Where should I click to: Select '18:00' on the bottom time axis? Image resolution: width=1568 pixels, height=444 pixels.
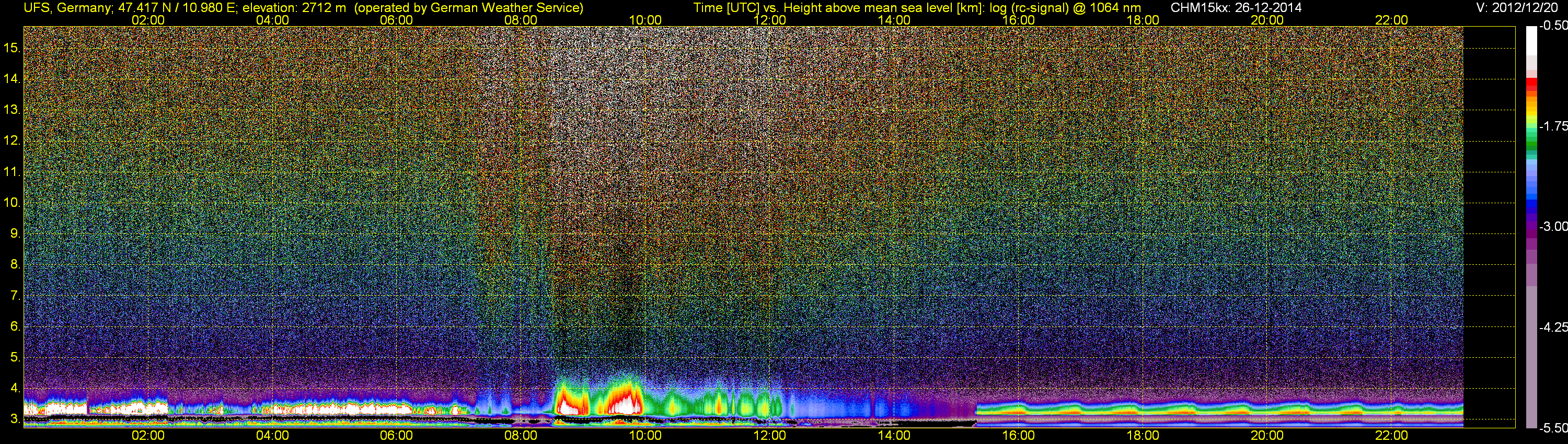1143,436
